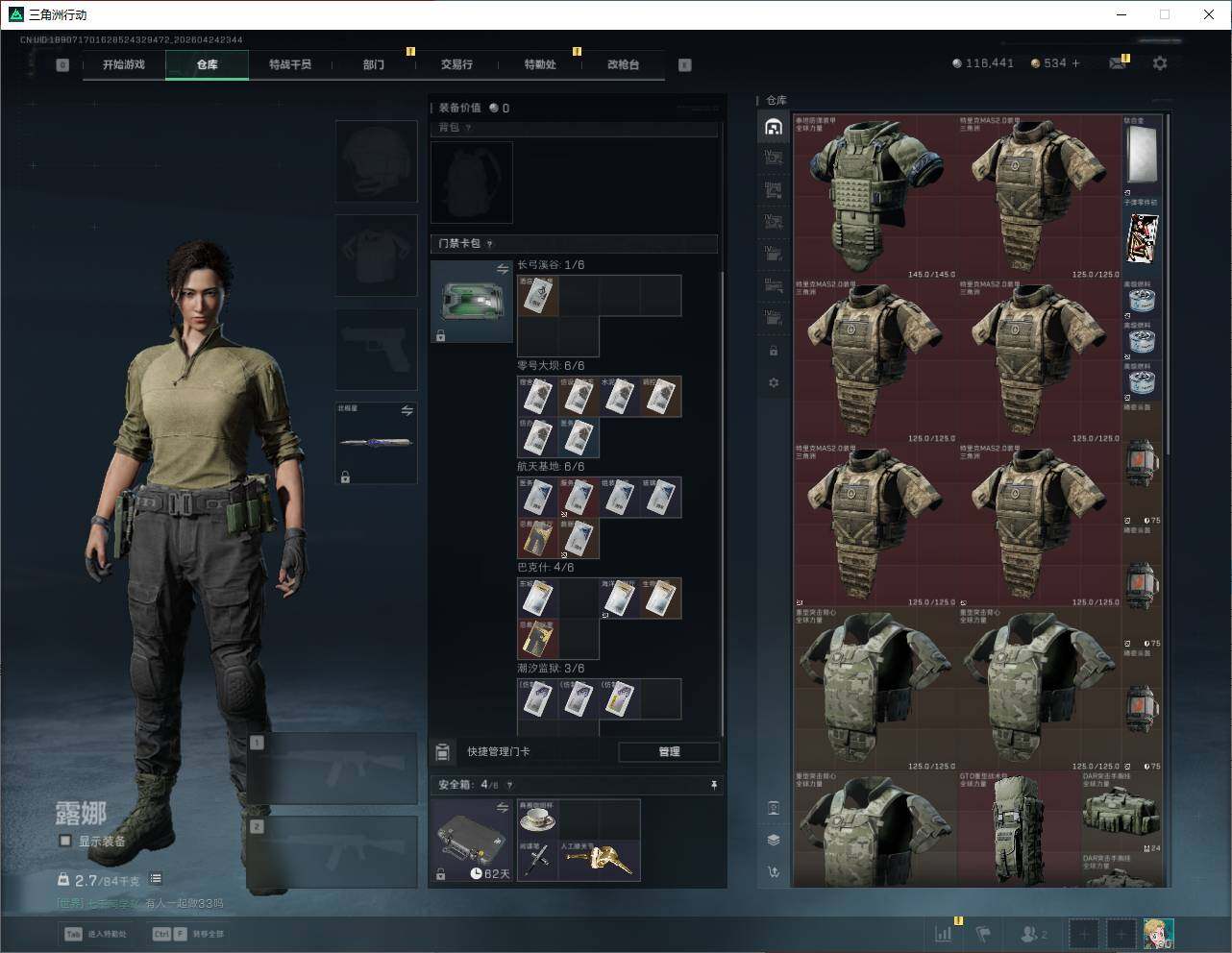Image resolution: width=1232 pixels, height=953 pixels.
Task: Open the warehouse sidebar settings gear
Action: click(x=774, y=383)
